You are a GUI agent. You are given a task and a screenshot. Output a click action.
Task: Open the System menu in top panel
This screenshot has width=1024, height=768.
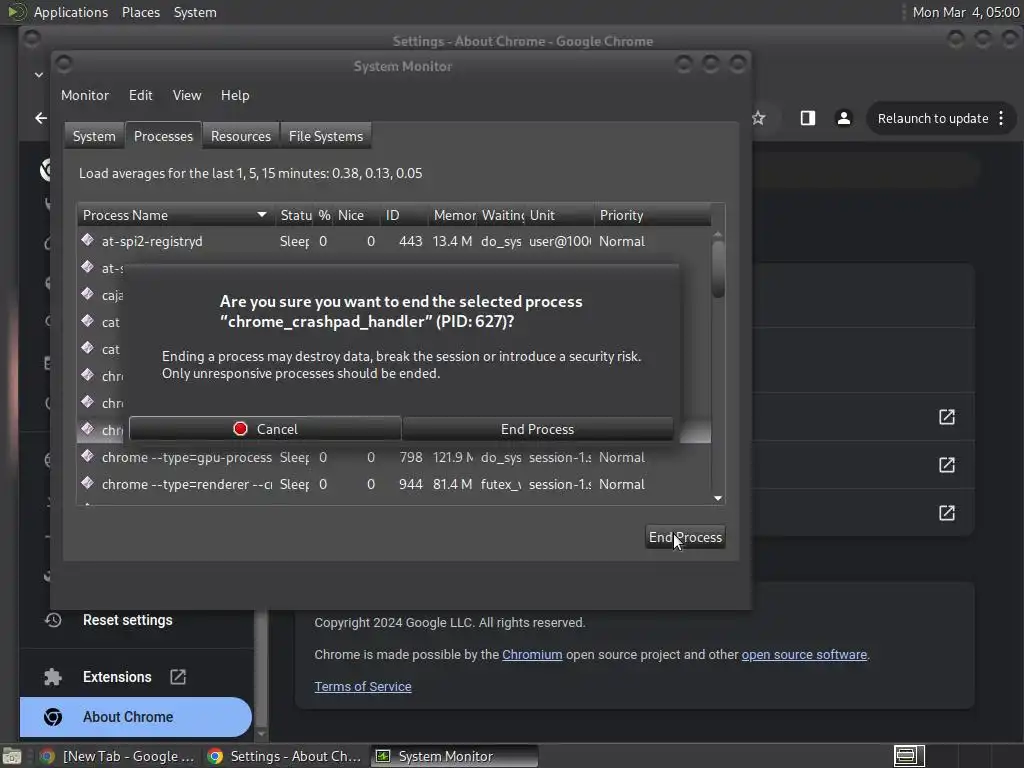pos(195,12)
